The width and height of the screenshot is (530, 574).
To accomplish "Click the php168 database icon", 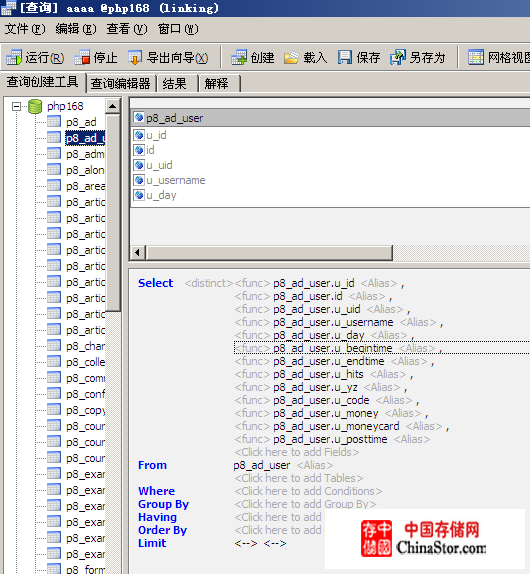I will tap(35, 106).
